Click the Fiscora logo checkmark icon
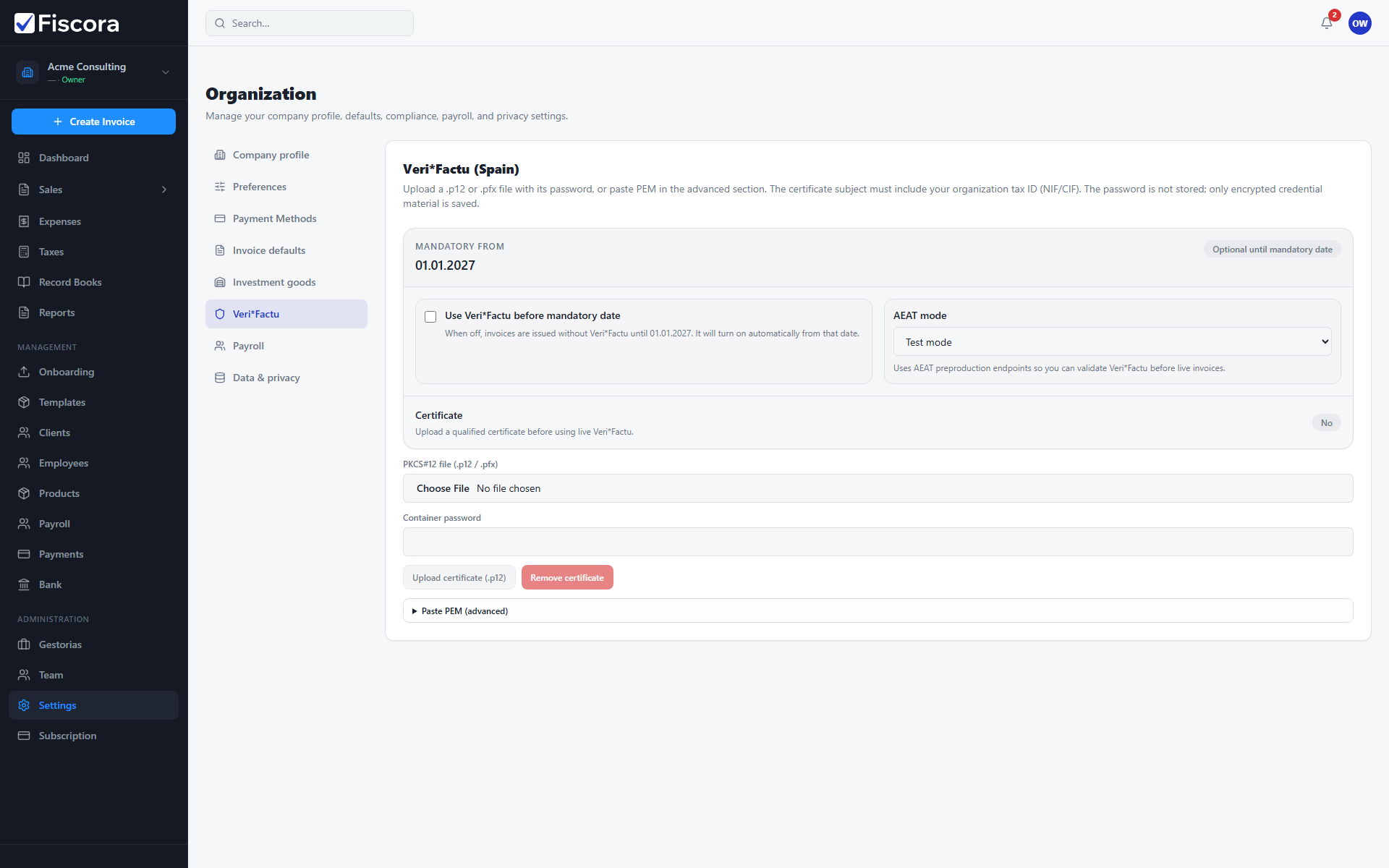Viewport: 1389px width, 868px height. pyautogui.click(x=25, y=23)
